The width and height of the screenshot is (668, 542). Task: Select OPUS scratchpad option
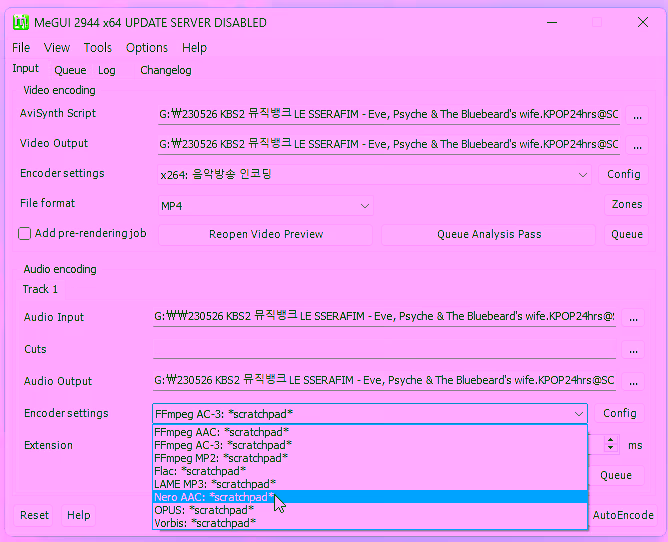[x=370, y=510]
